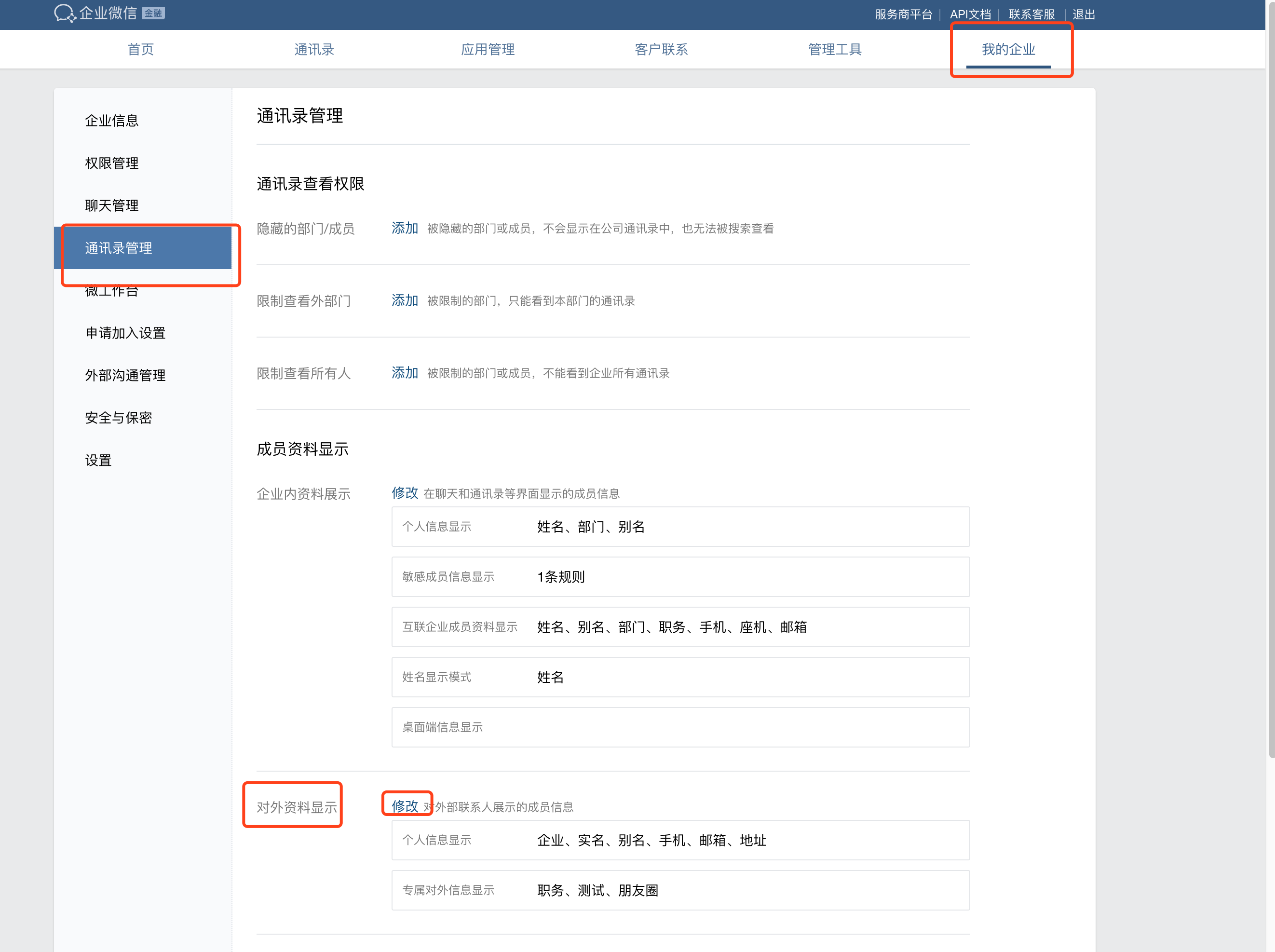Screen dimensions: 1275x952
Task: Click 添加 for 隐藏的部门/成员
Action: (405, 228)
